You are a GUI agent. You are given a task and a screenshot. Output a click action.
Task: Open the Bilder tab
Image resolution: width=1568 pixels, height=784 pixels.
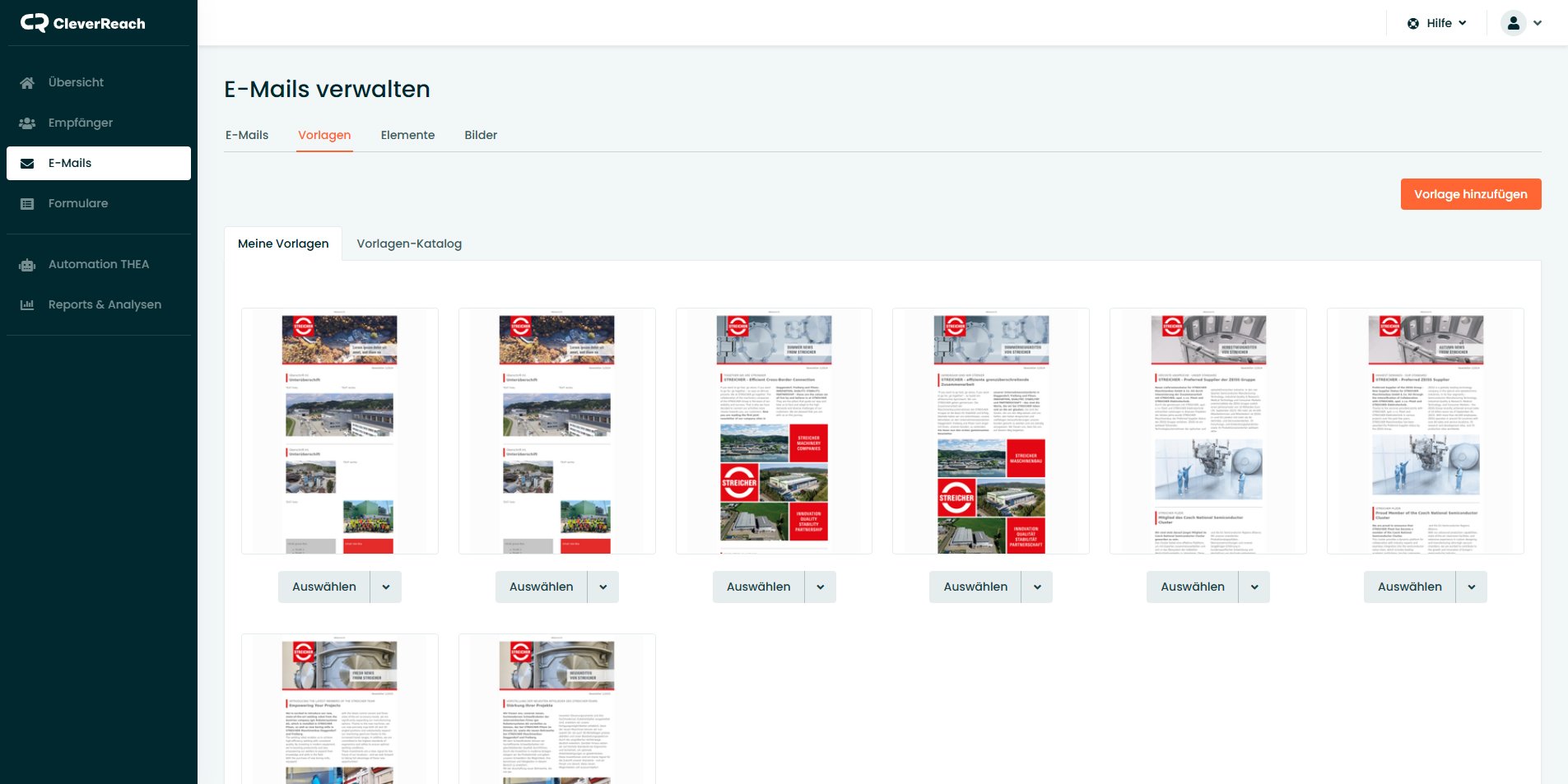tap(481, 135)
